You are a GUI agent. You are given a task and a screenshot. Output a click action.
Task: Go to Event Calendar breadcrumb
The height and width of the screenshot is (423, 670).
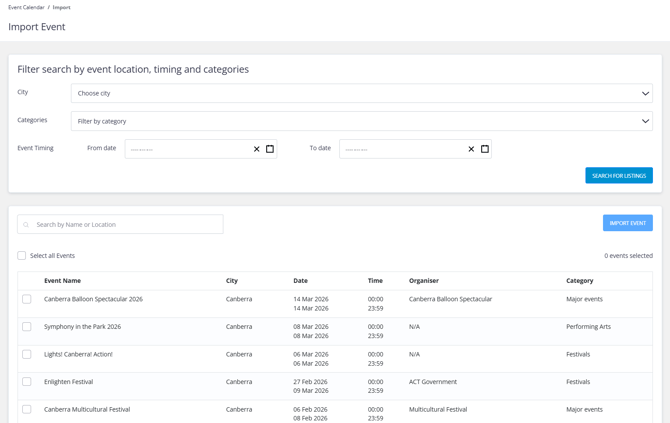point(26,7)
